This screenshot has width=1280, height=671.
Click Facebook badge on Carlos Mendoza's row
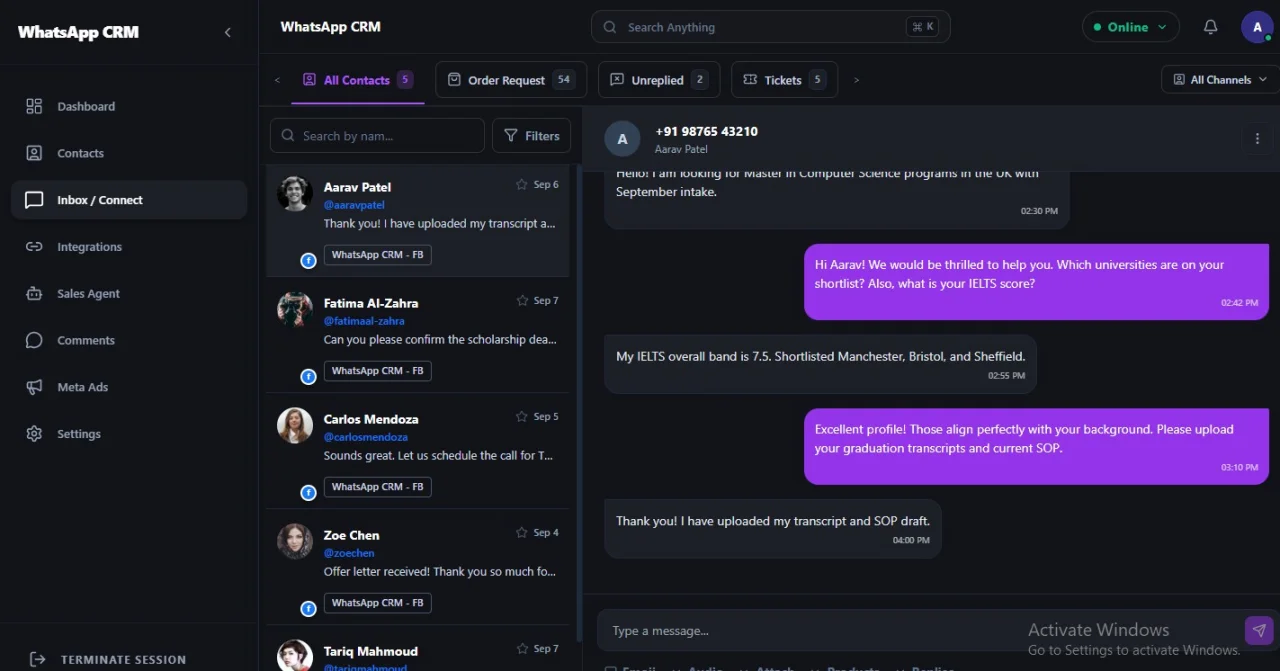[x=309, y=492]
